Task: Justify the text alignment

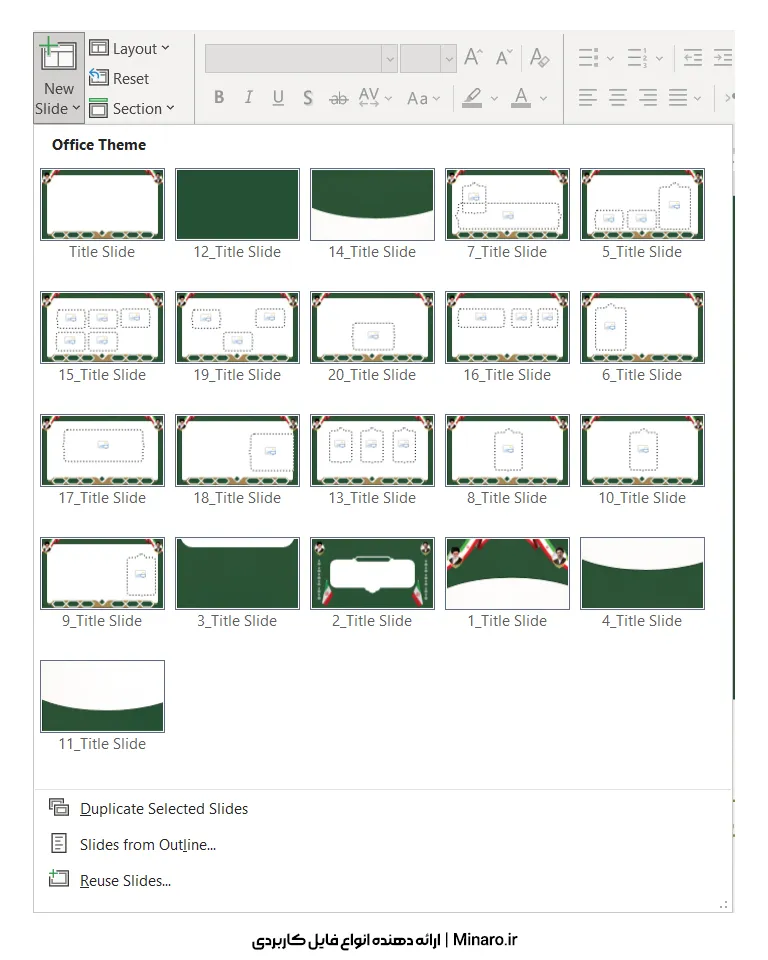Action: [x=677, y=97]
